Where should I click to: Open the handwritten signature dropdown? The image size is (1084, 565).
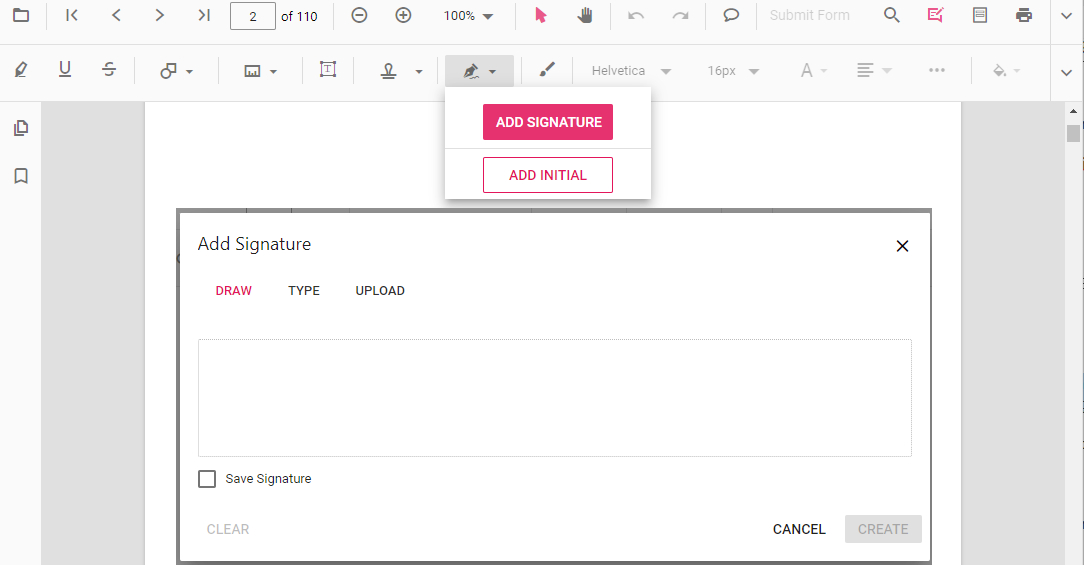[x=479, y=71]
